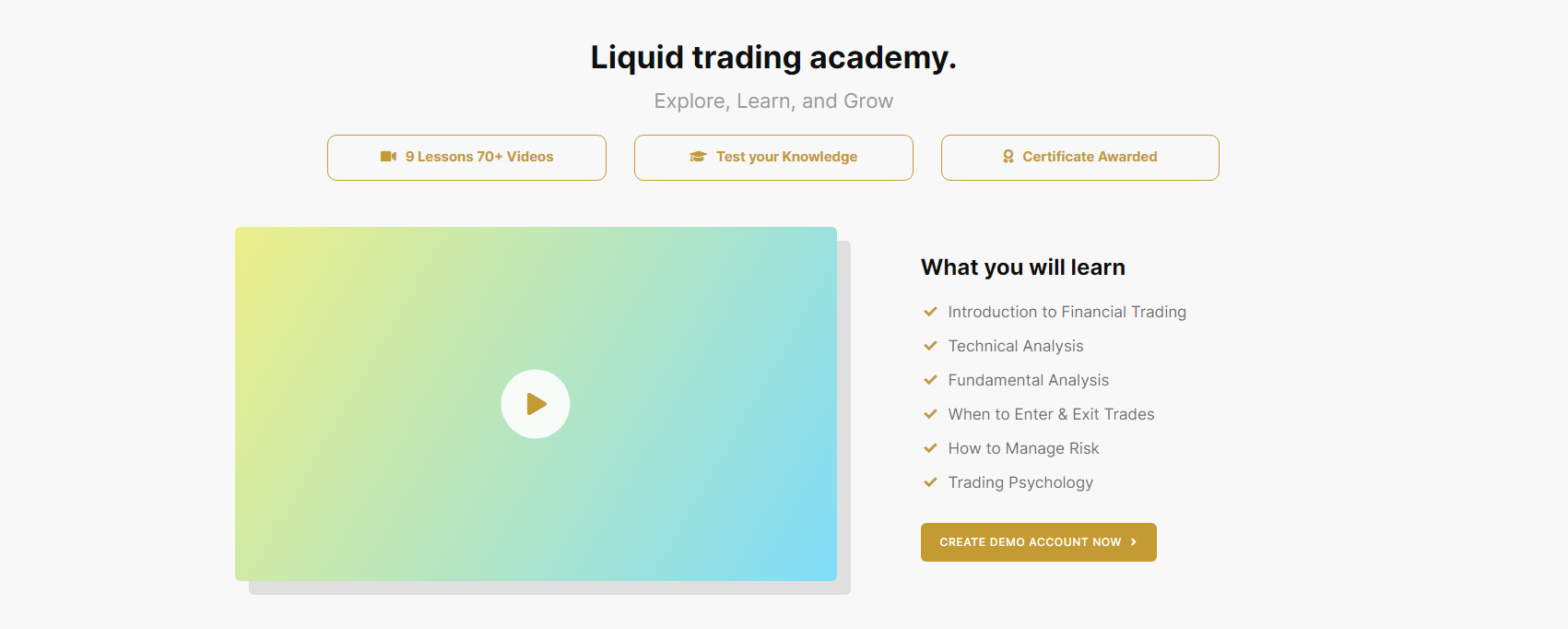Click the checkmark beside Technical Analysis

point(930,346)
